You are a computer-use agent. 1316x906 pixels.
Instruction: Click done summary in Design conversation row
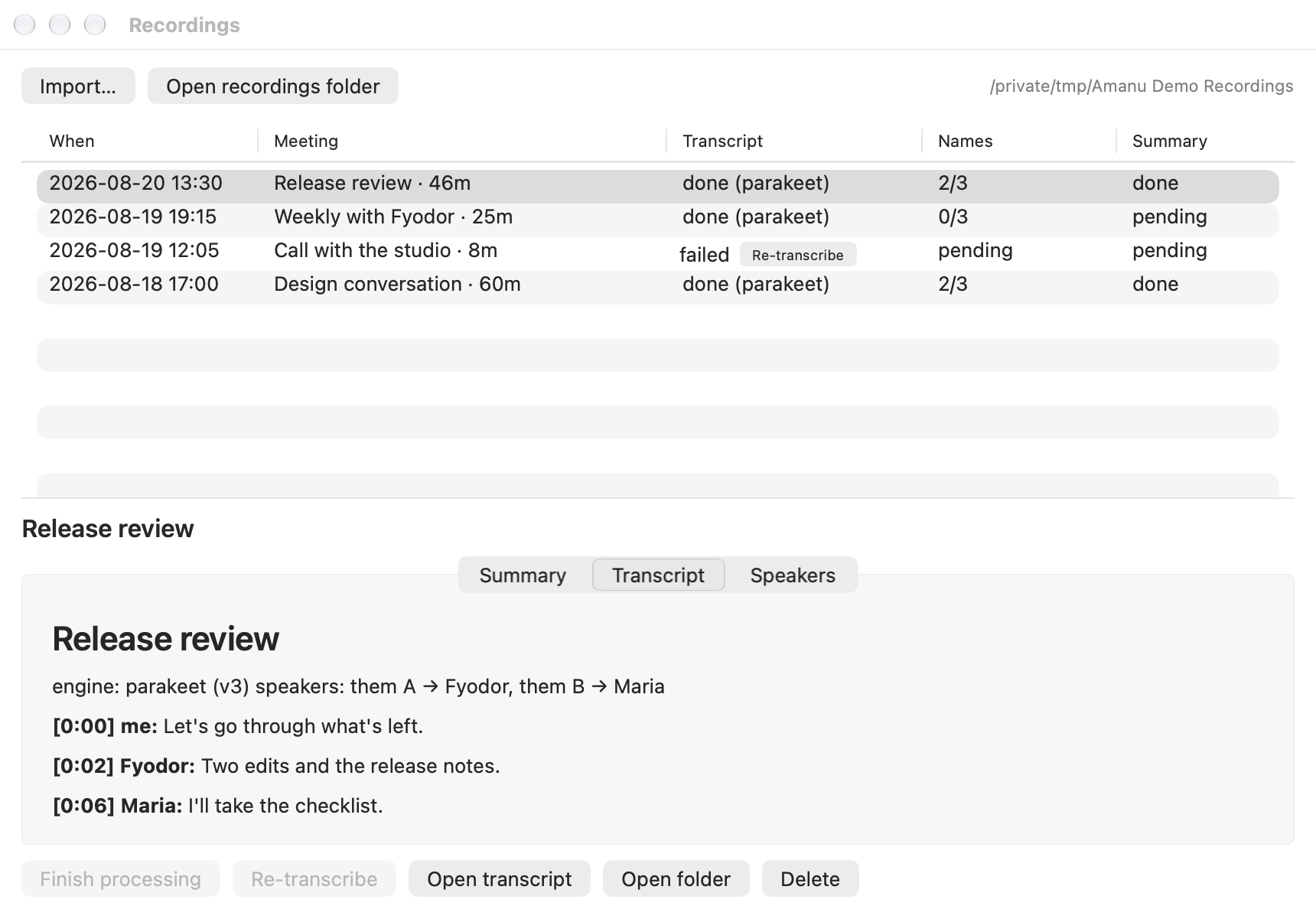coord(1155,285)
